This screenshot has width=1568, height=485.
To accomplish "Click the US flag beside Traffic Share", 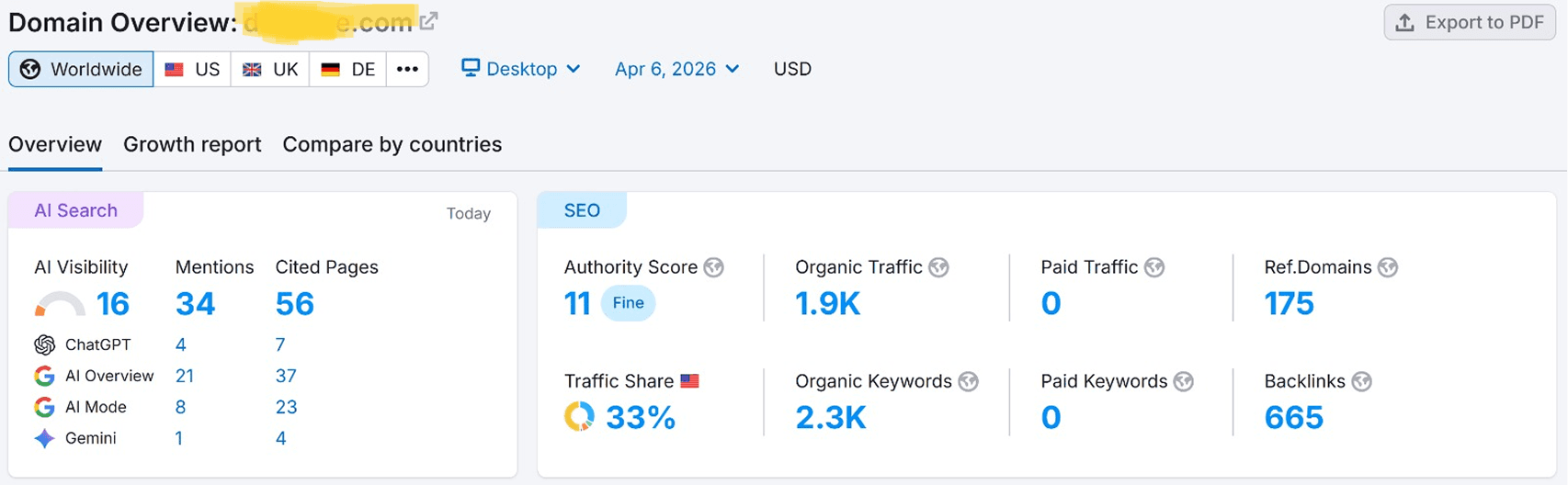I will [x=689, y=381].
